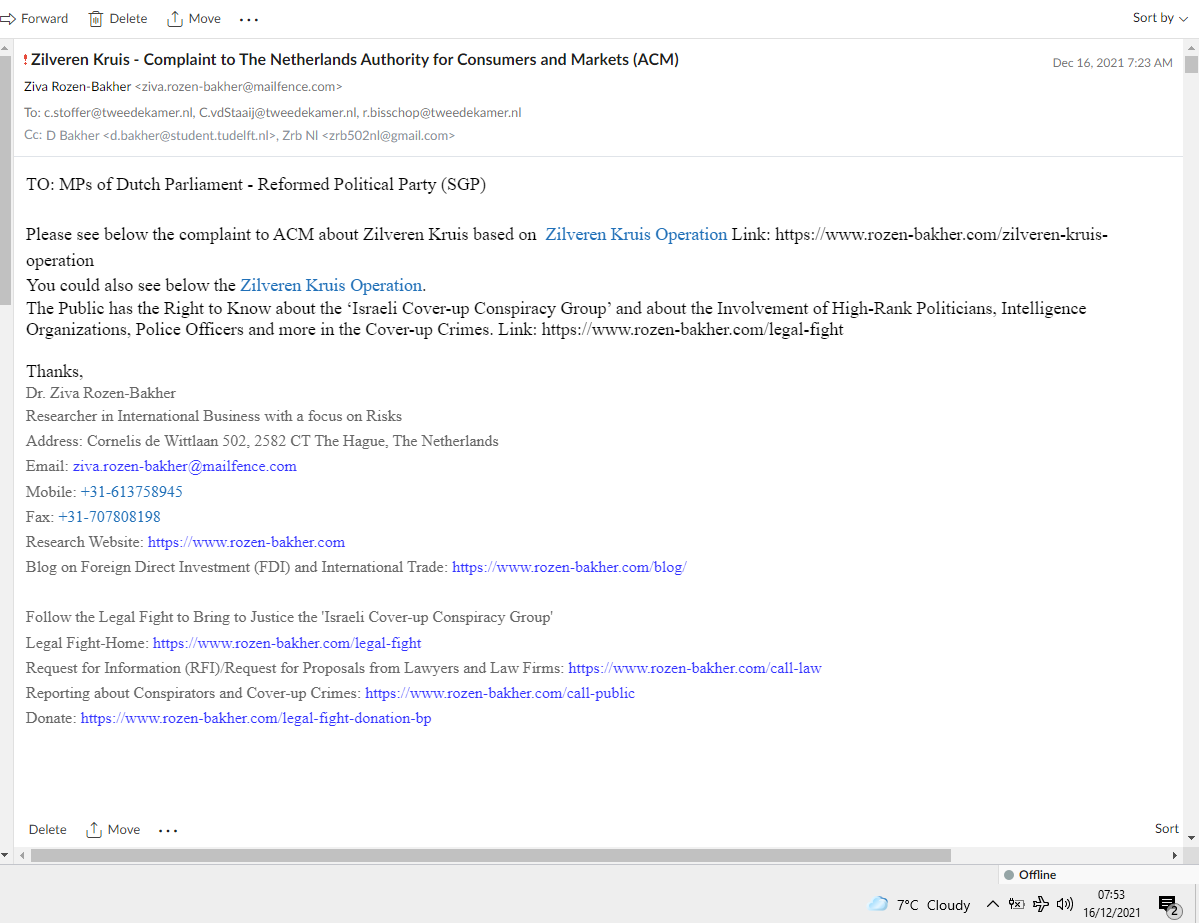
Task: Open the taskbar clock 07:53
Action: click(x=1111, y=903)
